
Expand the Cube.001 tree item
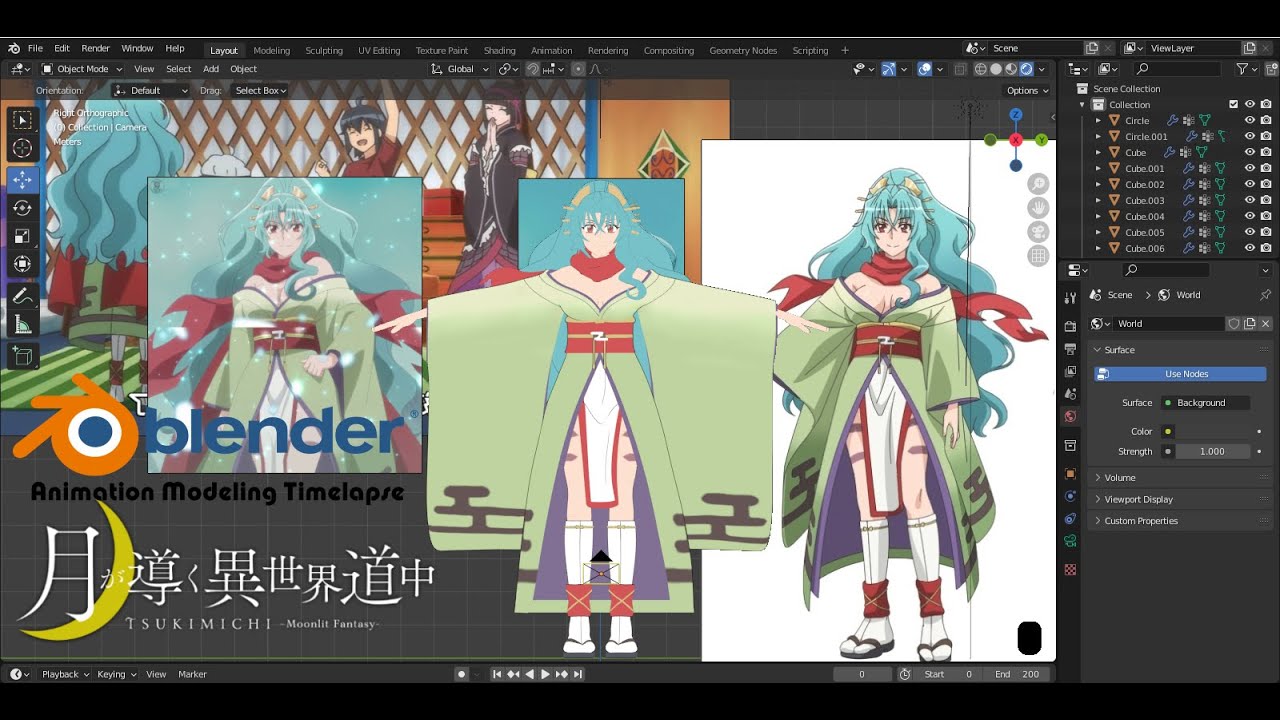click(1098, 168)
